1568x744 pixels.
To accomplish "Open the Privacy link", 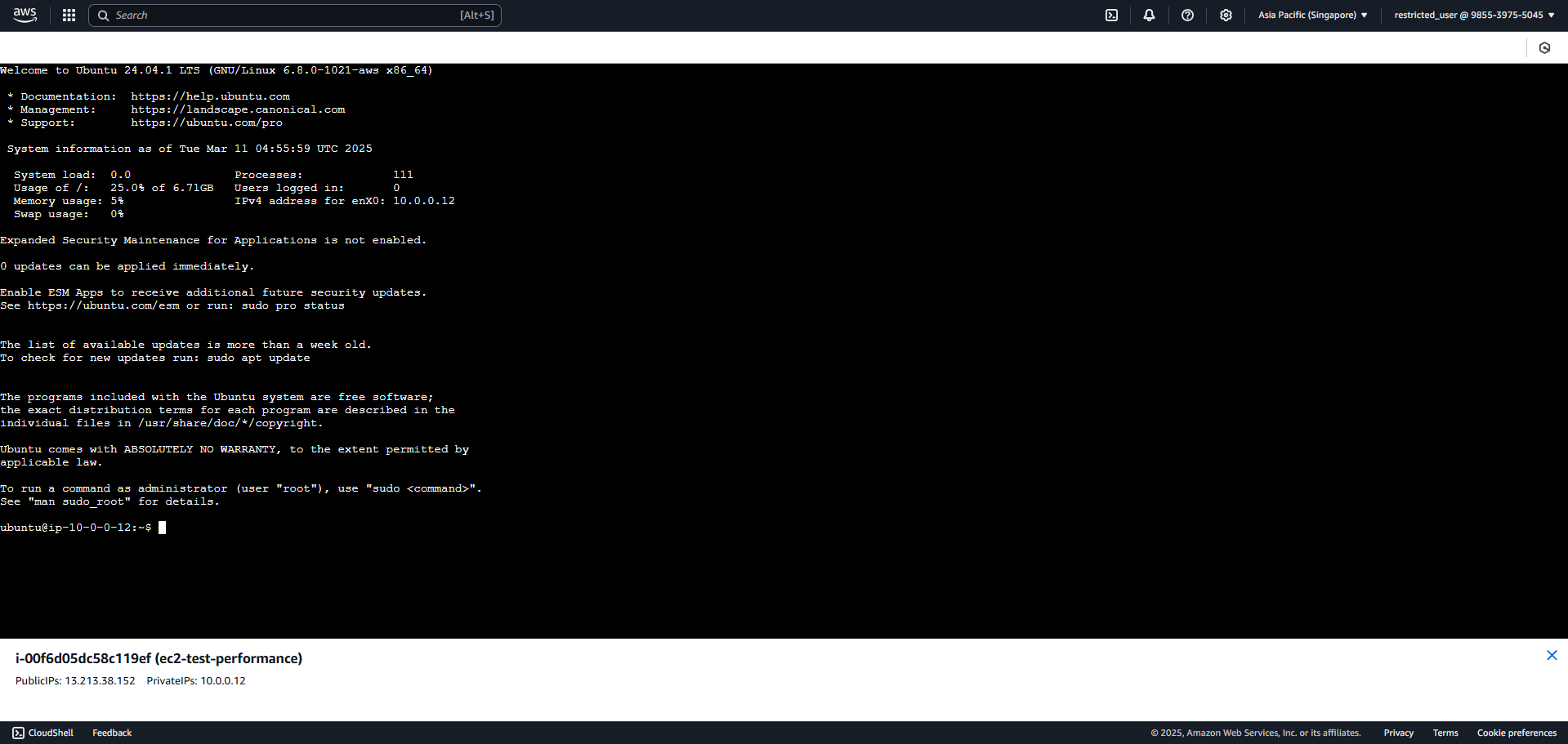I will tap(1398, 733).
